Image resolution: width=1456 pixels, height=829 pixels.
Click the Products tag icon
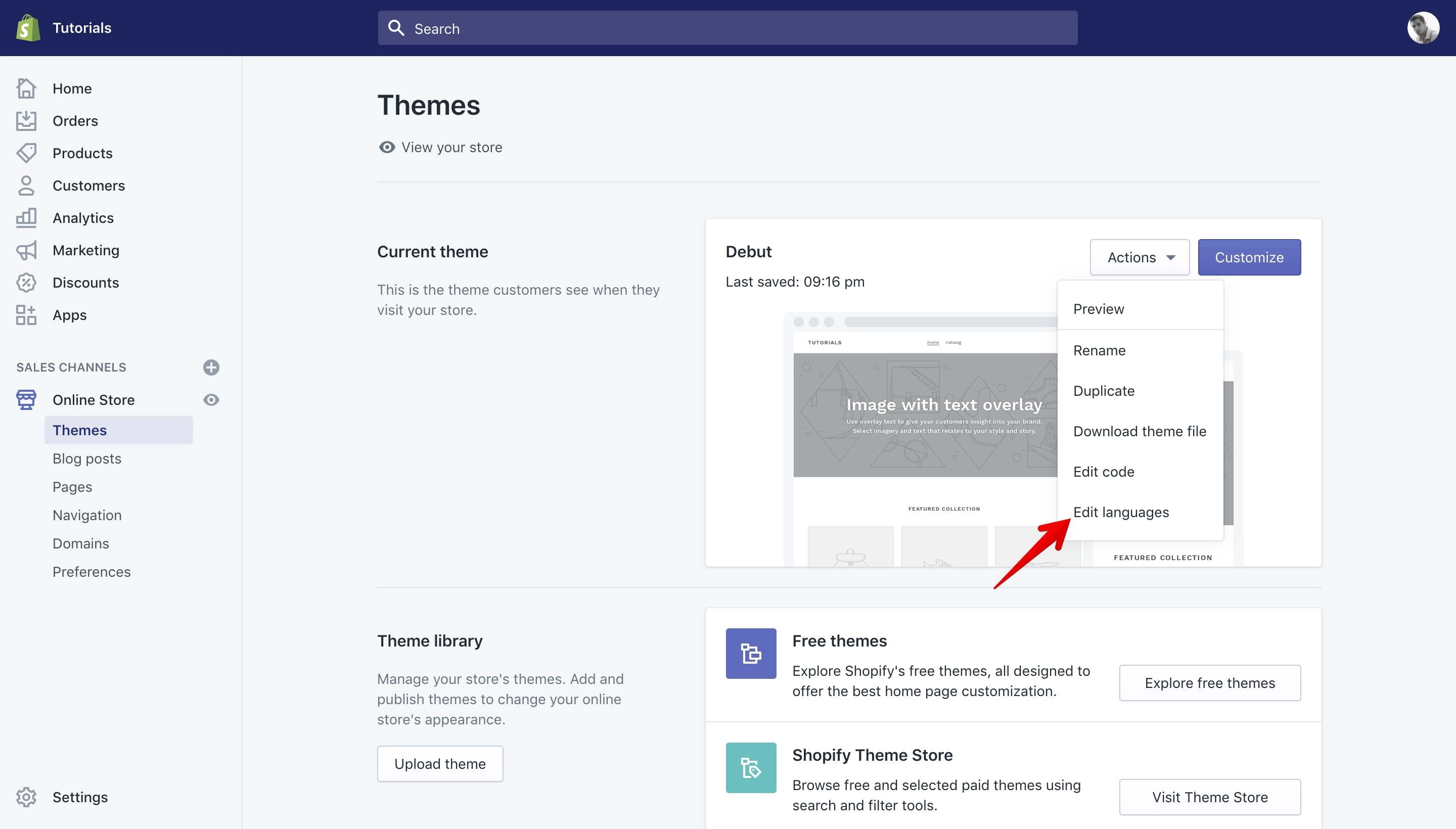pos(26,153)
